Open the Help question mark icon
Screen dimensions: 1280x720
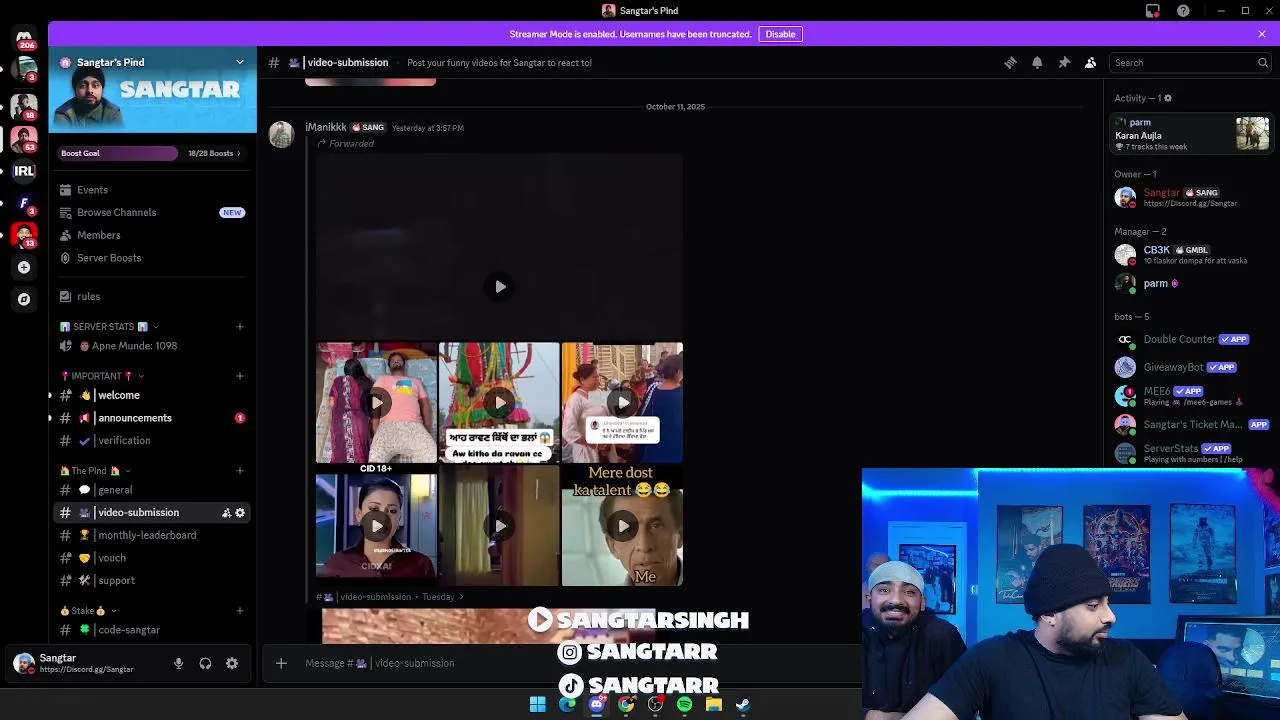click(1184, 11)
